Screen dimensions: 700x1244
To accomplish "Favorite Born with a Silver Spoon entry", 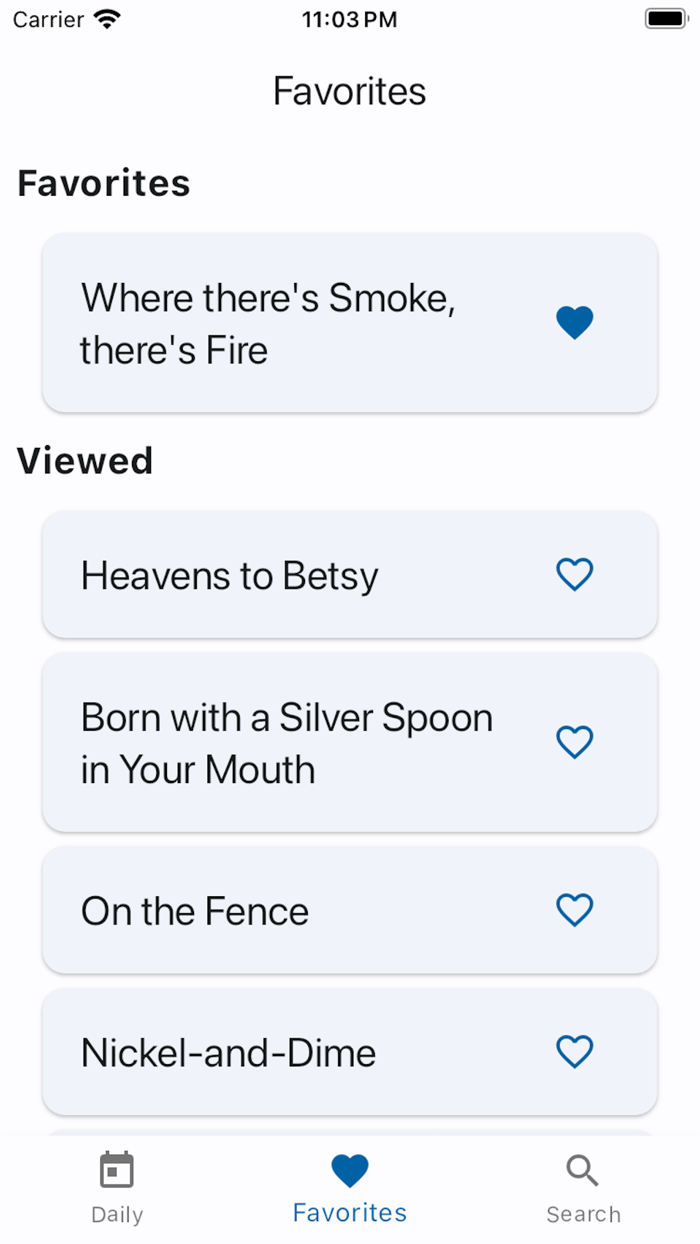I will click(574, 743).
